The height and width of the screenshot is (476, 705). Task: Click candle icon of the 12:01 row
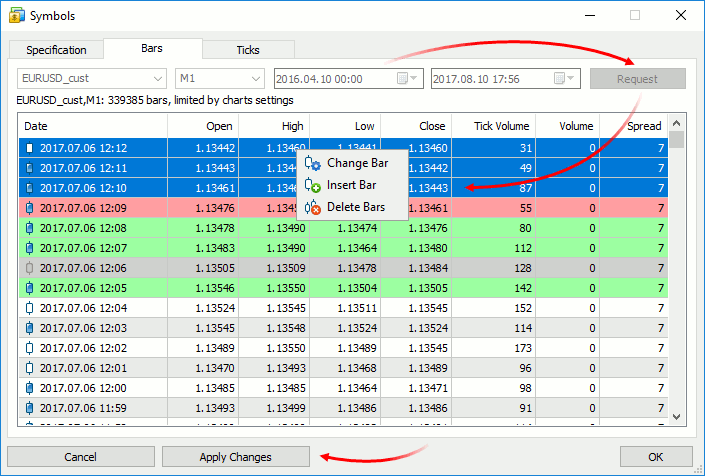click(x=30, y=368)
